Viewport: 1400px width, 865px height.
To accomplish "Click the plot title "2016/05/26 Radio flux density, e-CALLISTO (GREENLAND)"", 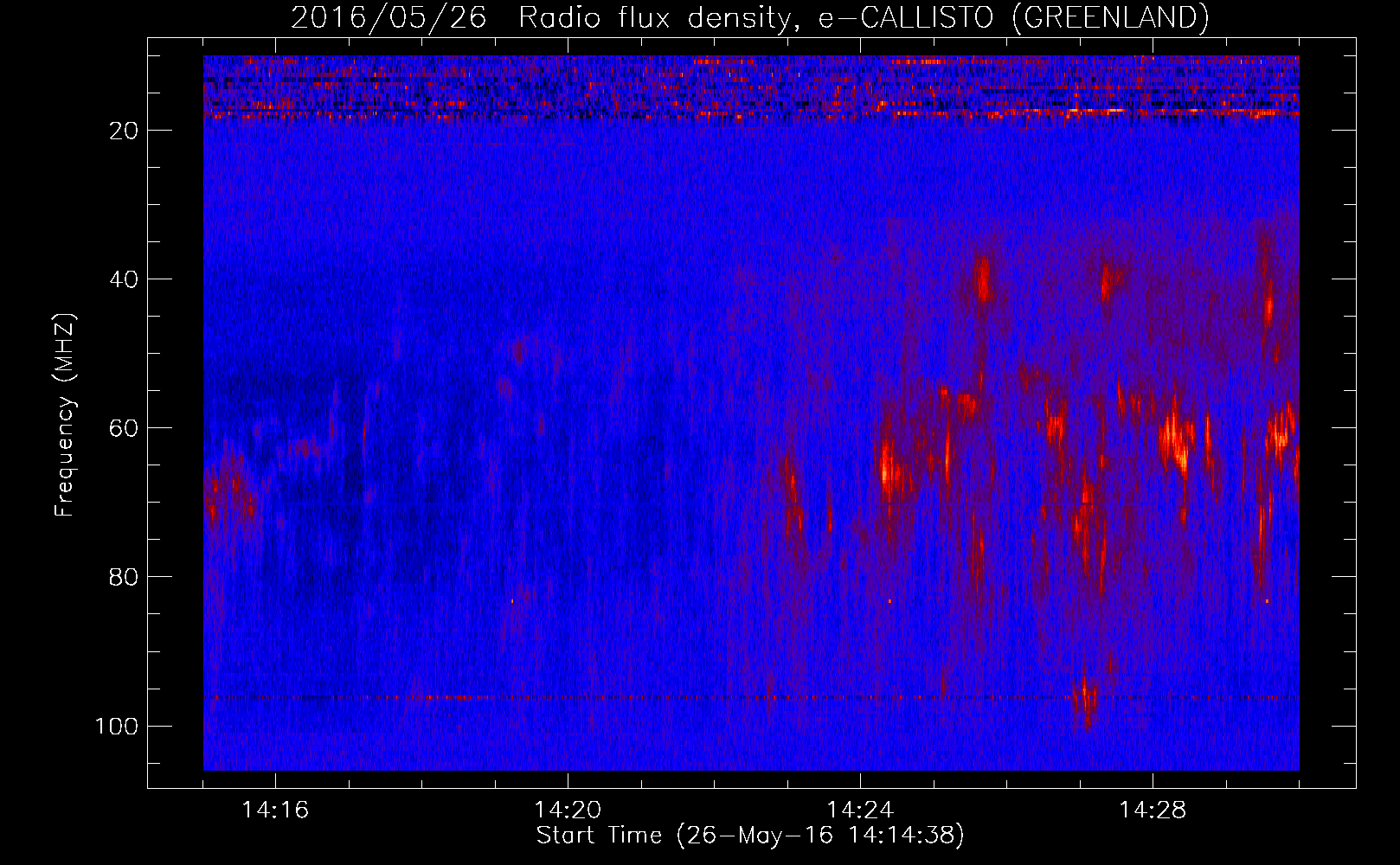I will (x=749, y=17).
